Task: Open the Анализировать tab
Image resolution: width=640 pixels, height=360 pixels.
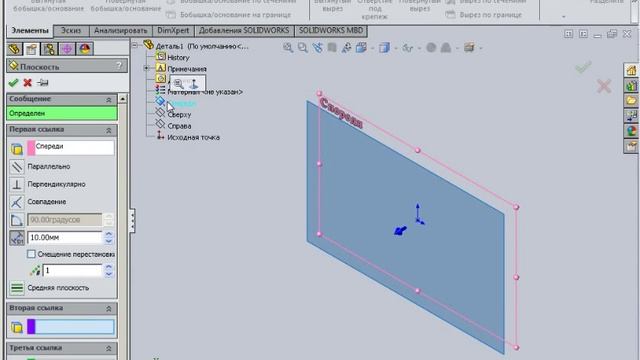Action: [120, 31]
